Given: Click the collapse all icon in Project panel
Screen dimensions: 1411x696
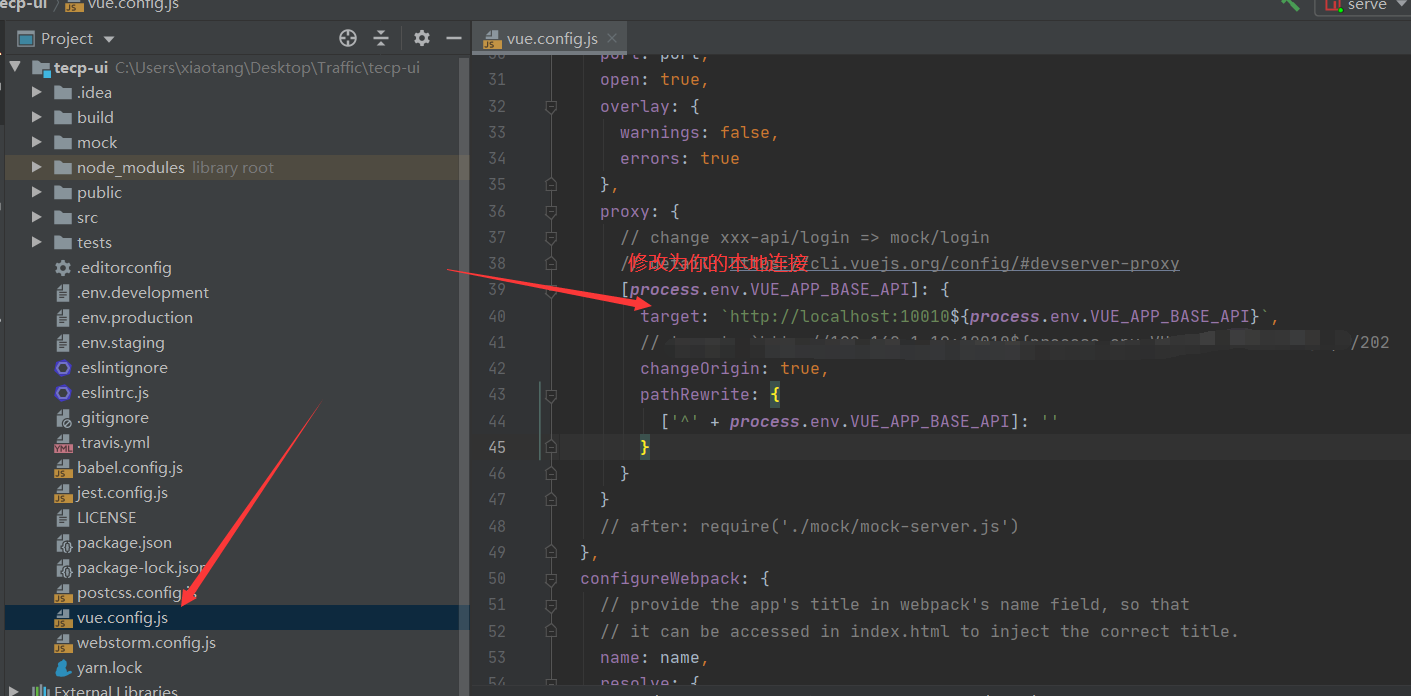Looking at the screenshot, I should pyautogui.click(x=381, y=38).
